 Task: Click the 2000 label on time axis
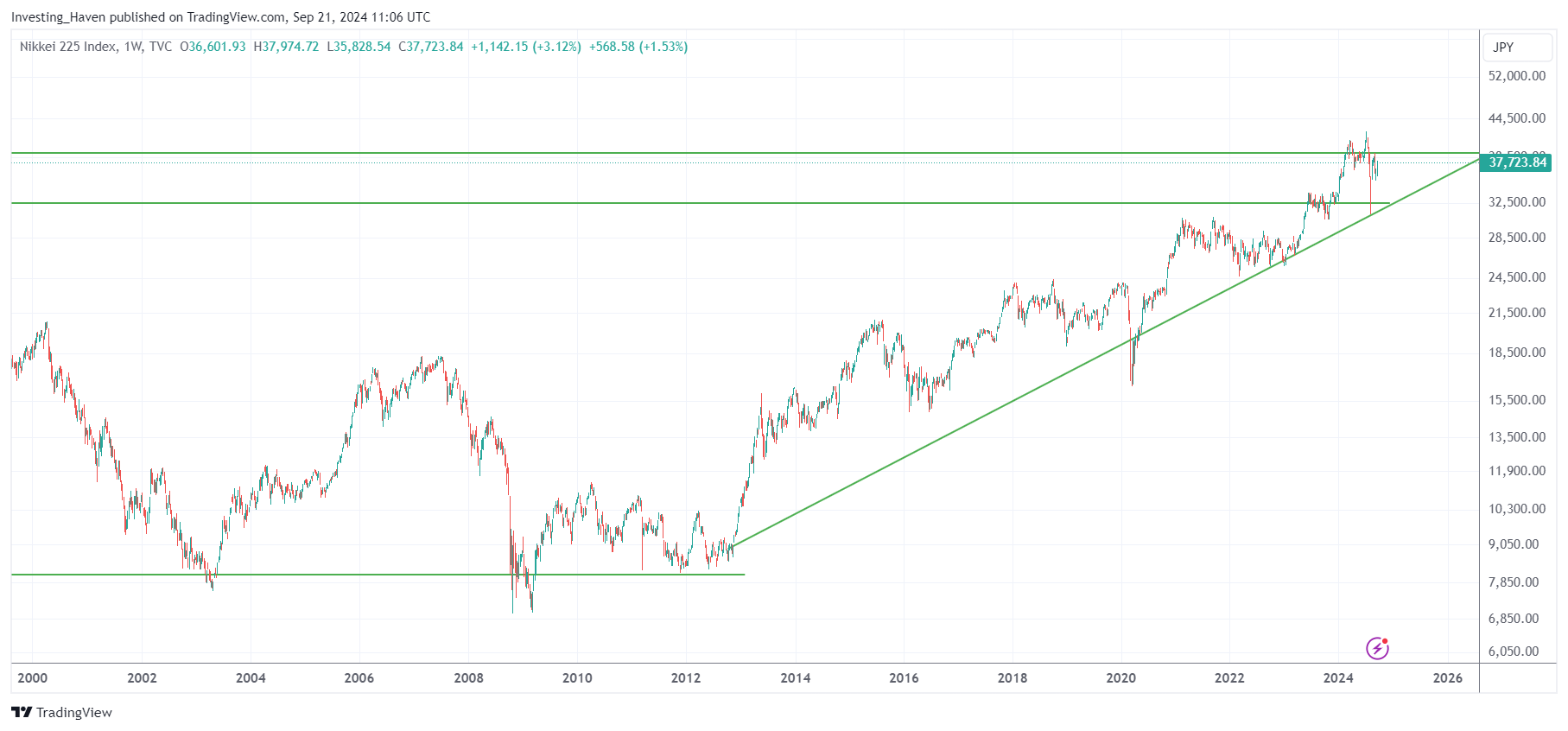(33, 678)
